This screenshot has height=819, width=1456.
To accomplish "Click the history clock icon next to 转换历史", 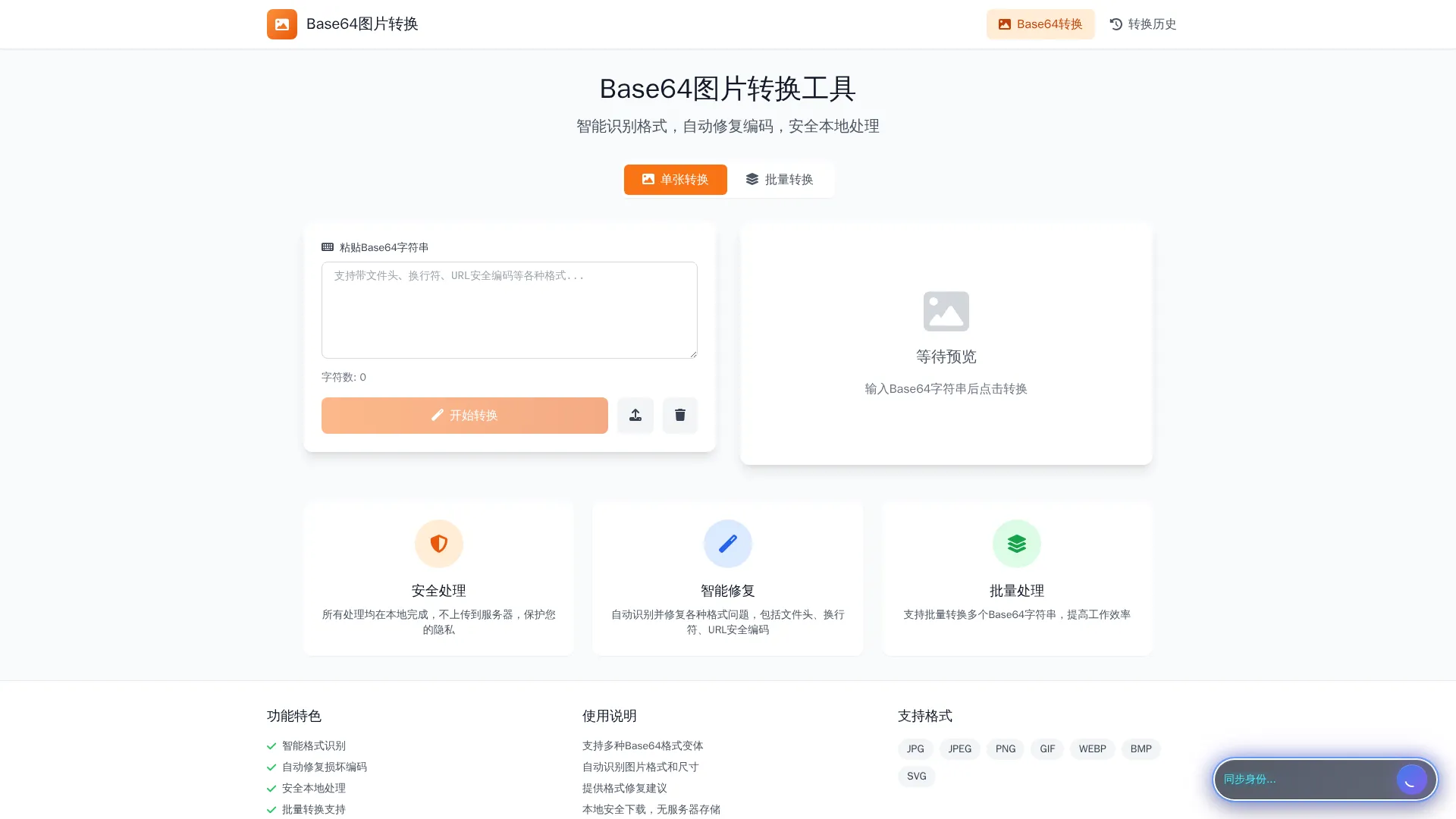I will click(1115, 24).
